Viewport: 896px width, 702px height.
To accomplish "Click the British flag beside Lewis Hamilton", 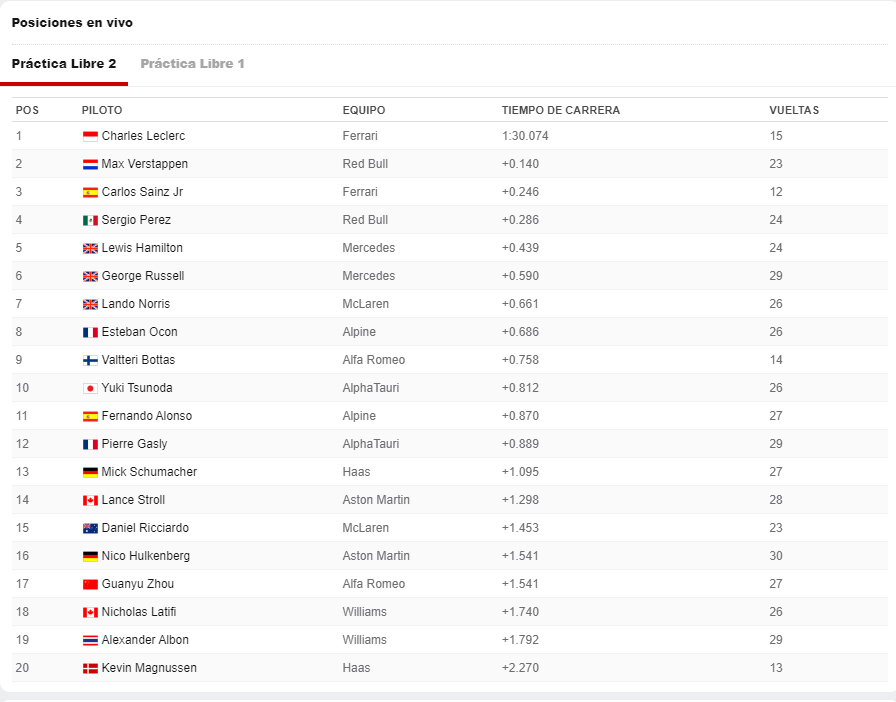I will (90, 248).
